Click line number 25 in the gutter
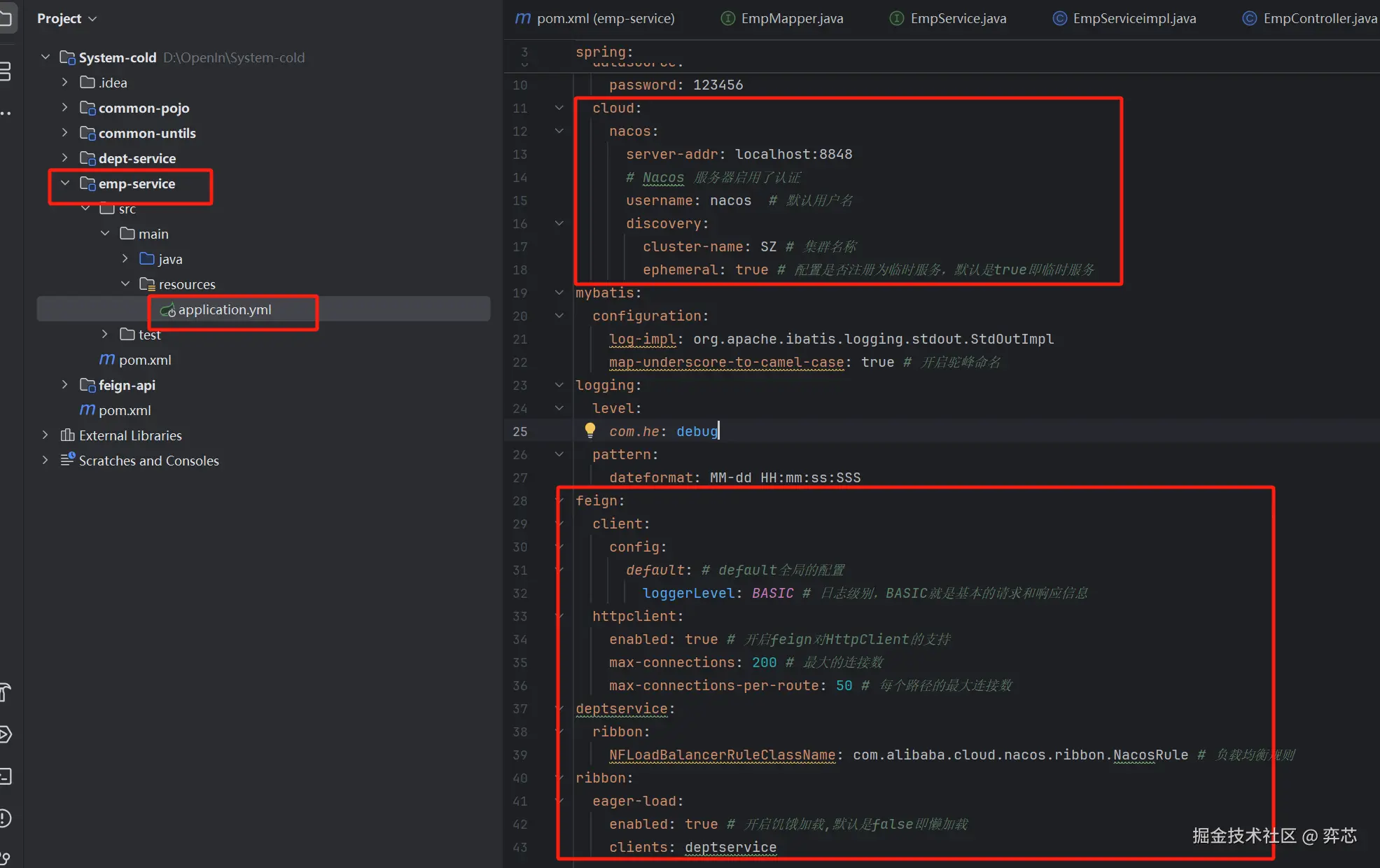The height and width of the screenshot is (868, 1380). pos(520,431)
